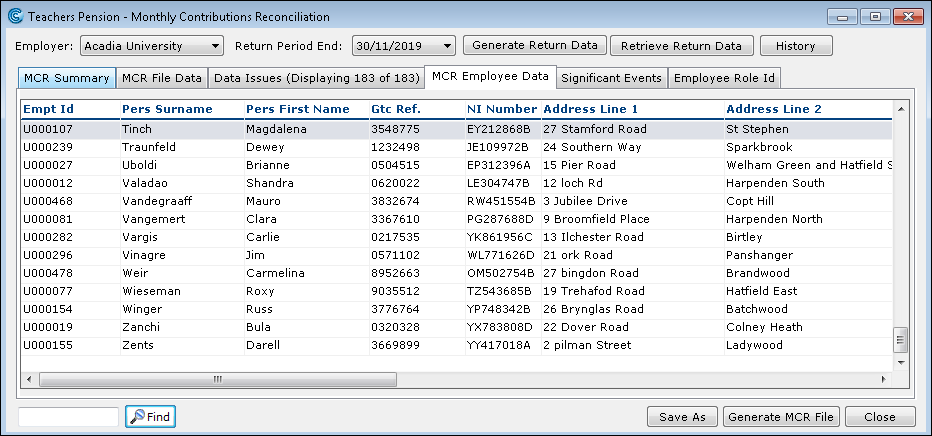Open the History button

[795, 46]
